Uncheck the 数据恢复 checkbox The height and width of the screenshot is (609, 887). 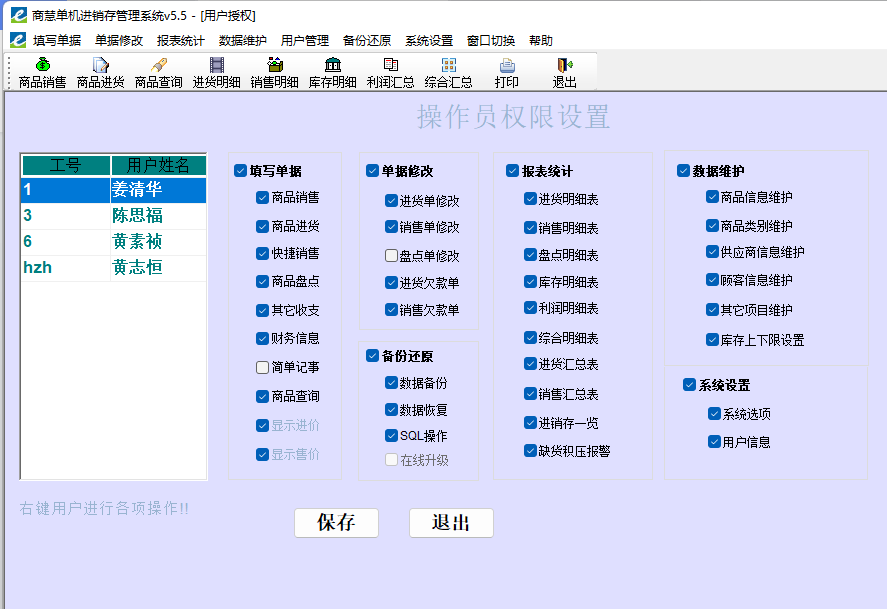coord(391,409)
